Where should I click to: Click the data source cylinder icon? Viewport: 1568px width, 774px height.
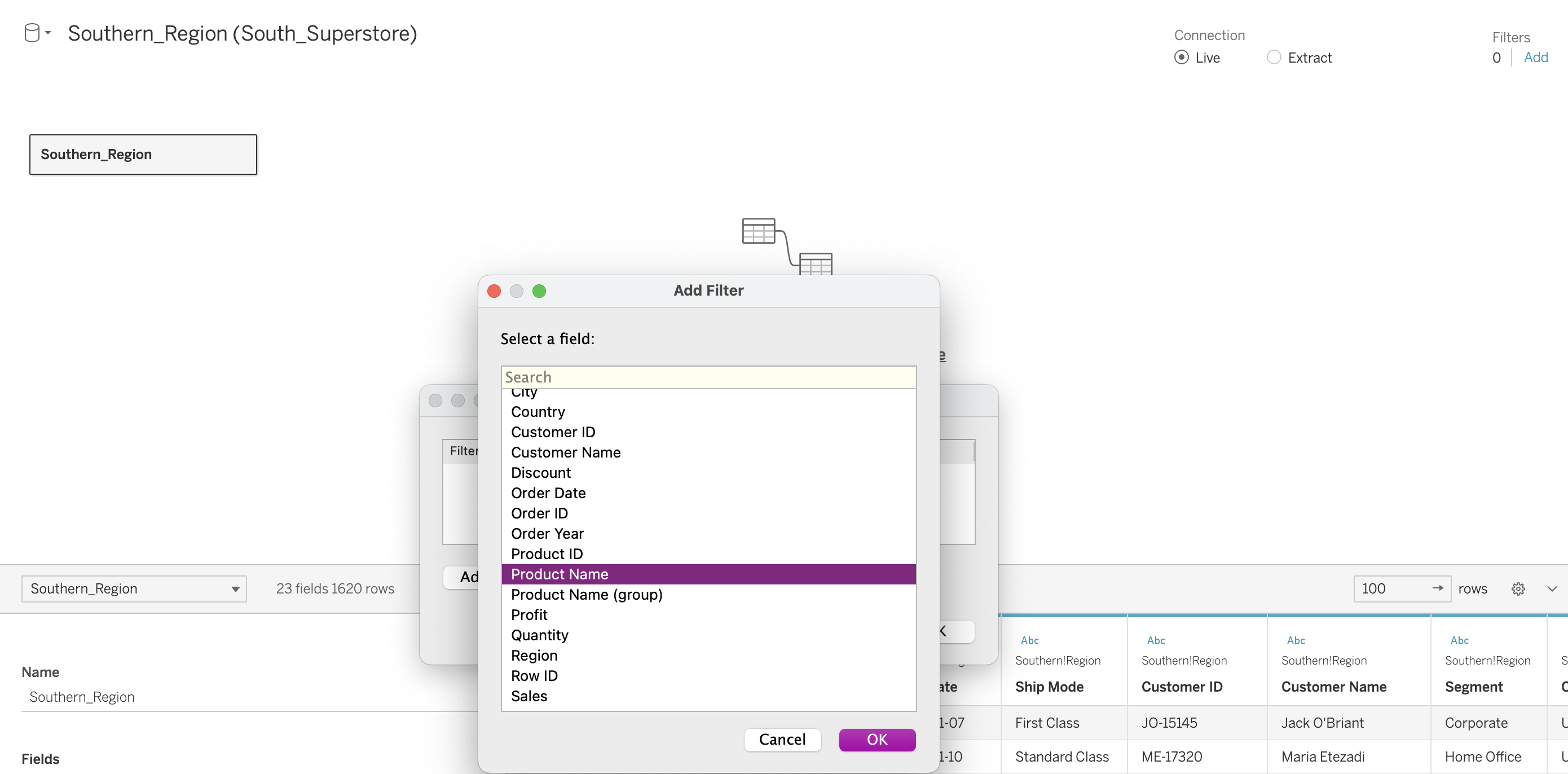[32, 33]
